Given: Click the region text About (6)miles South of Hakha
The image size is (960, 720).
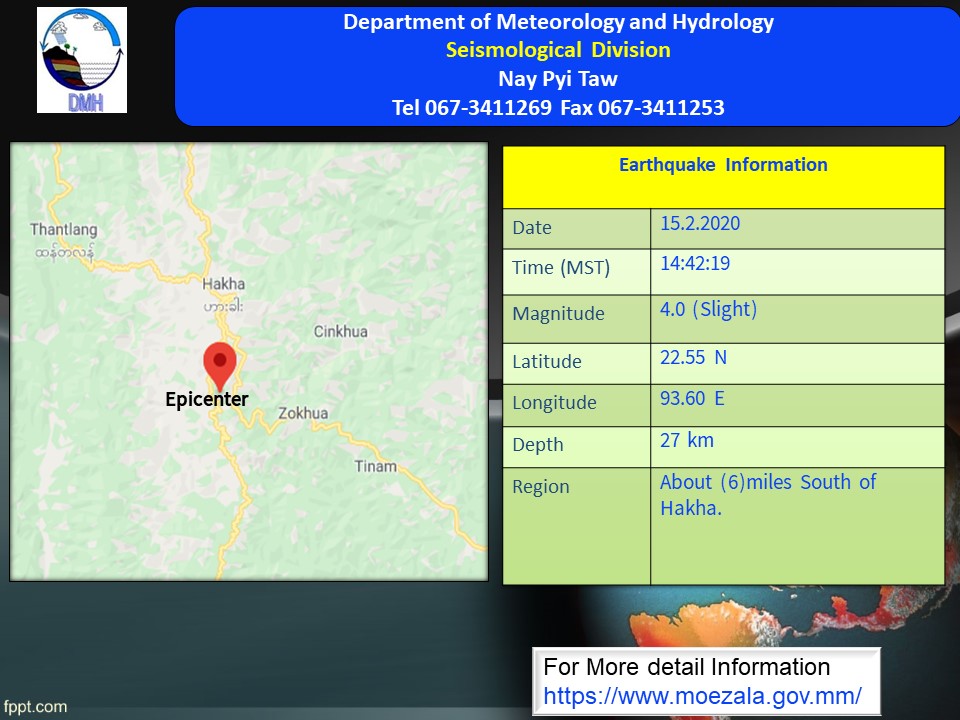Looking at the screenshot, I should coord(768,495).
